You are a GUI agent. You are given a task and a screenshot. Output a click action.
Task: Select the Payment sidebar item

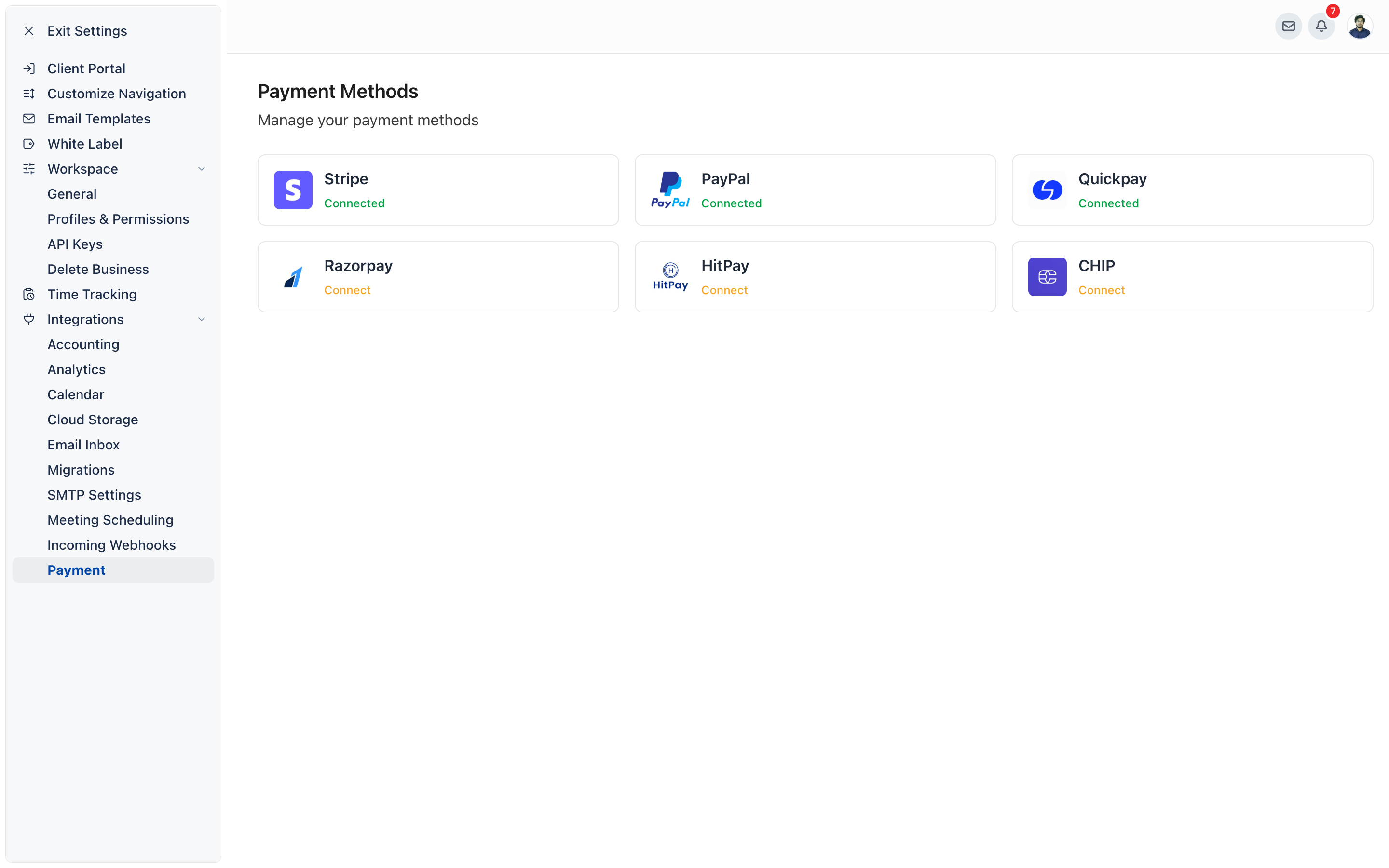[113, 570]
